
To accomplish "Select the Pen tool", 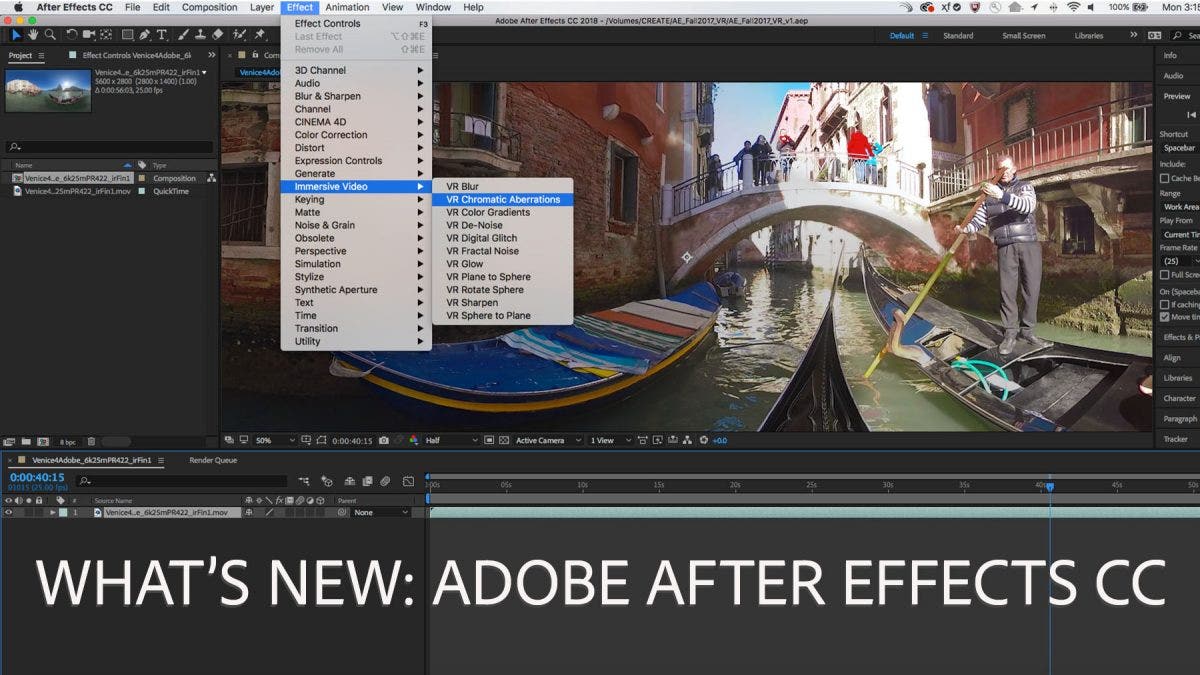I will tap(146, 34).
